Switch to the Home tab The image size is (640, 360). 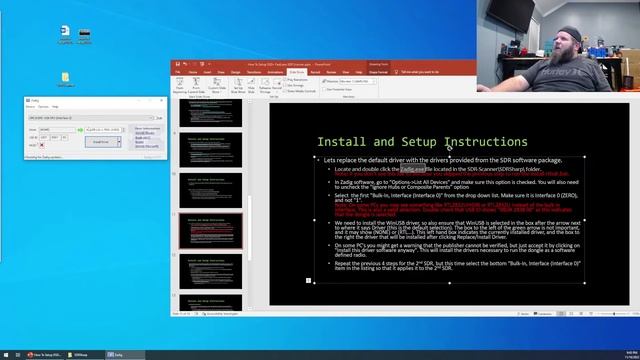(x=193, y=72)
